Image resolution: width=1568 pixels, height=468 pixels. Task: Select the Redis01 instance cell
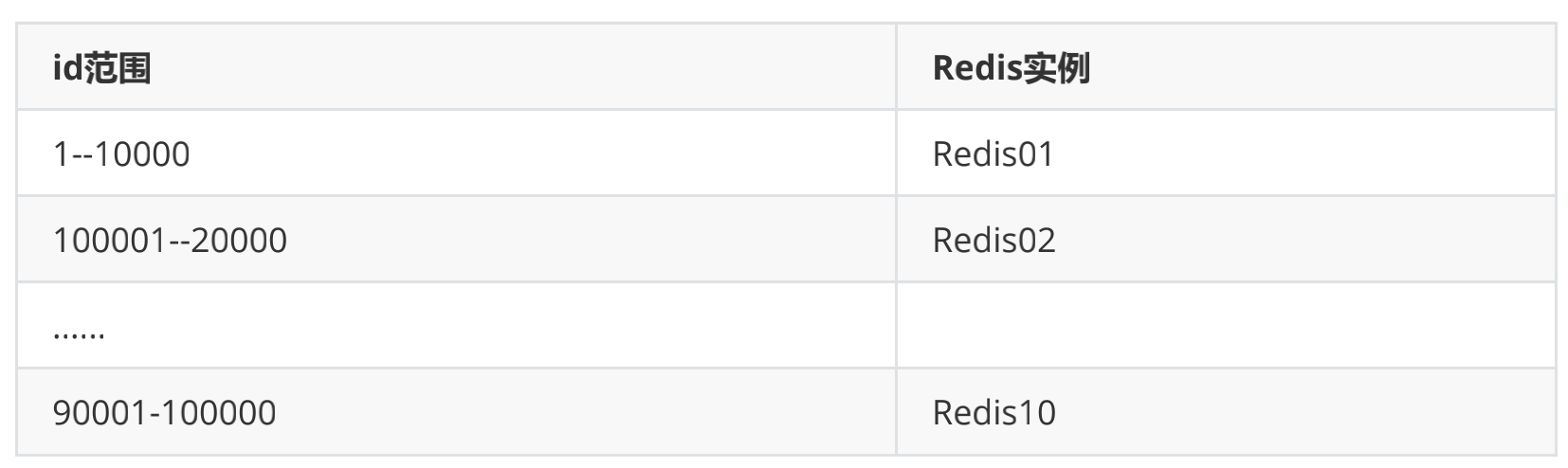(993, 153)
